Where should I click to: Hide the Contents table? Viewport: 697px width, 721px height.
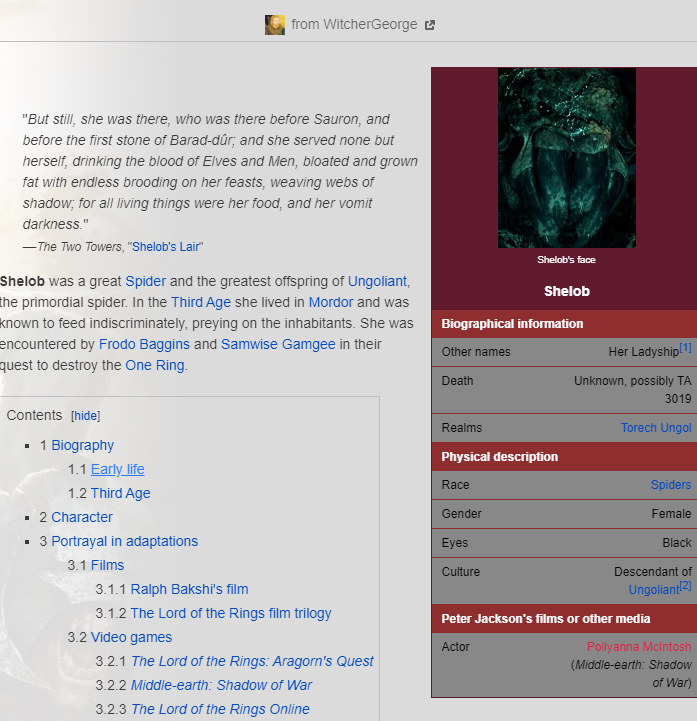pos(86,416)
